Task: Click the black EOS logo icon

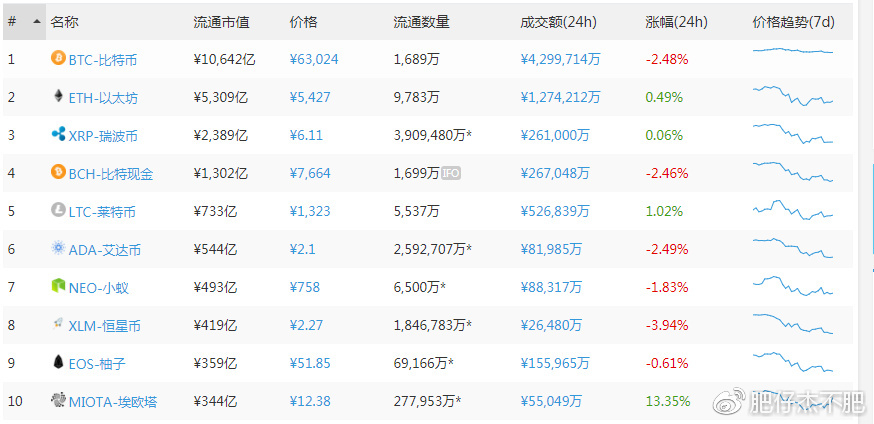Action: tap(59, 363)
